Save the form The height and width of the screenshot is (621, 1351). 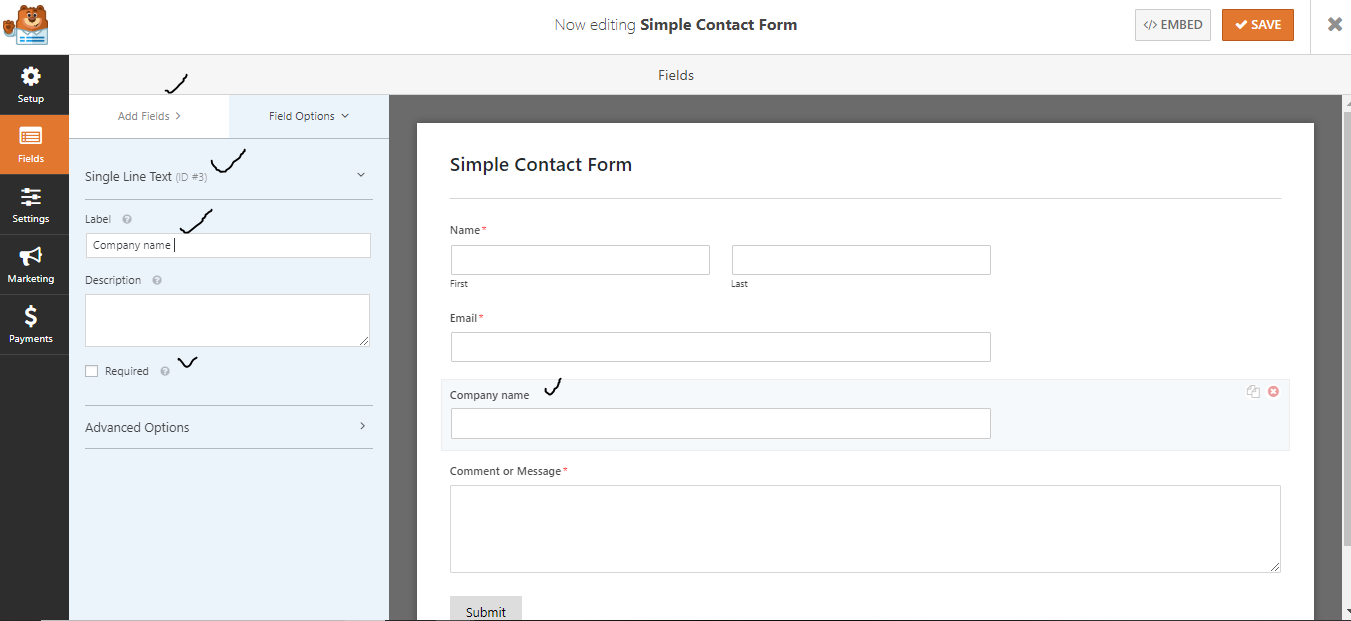pos(1257,25)
